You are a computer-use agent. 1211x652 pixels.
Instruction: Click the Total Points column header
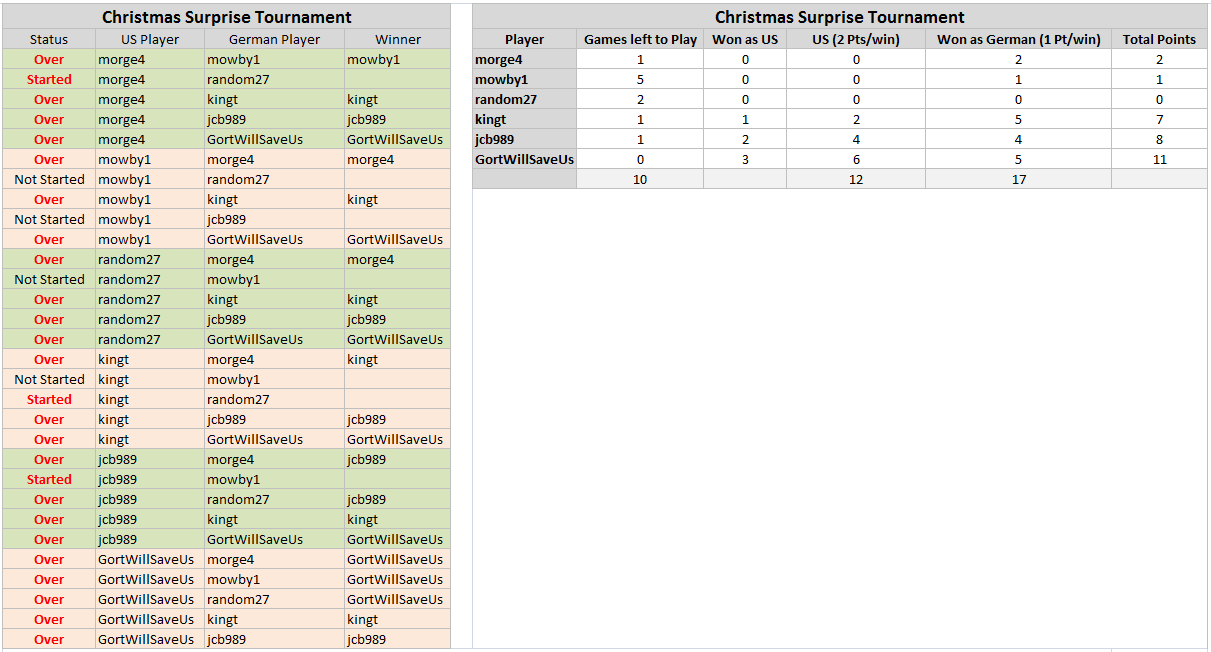(x=1159, y=39)
